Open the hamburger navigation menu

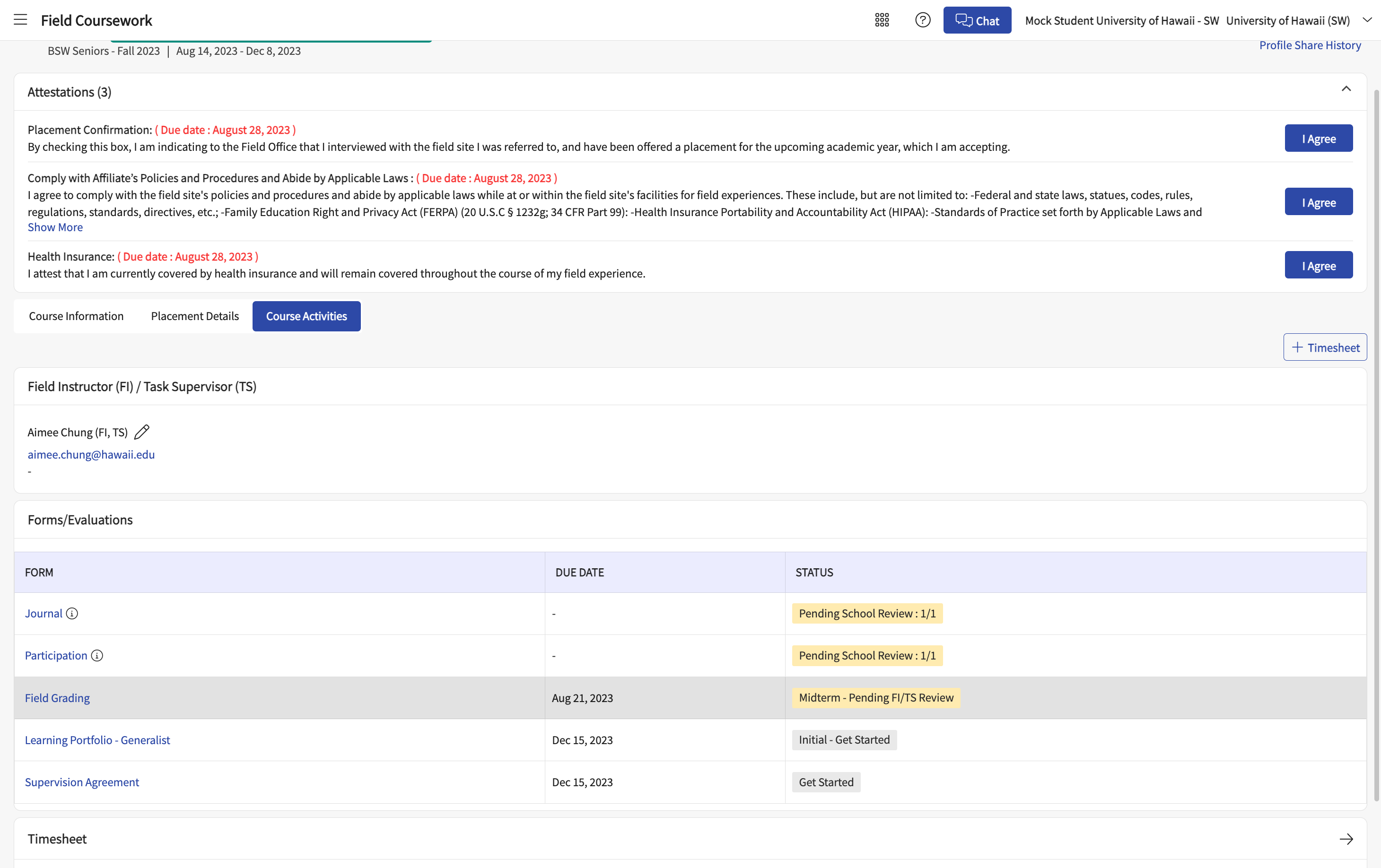(21, 20)
